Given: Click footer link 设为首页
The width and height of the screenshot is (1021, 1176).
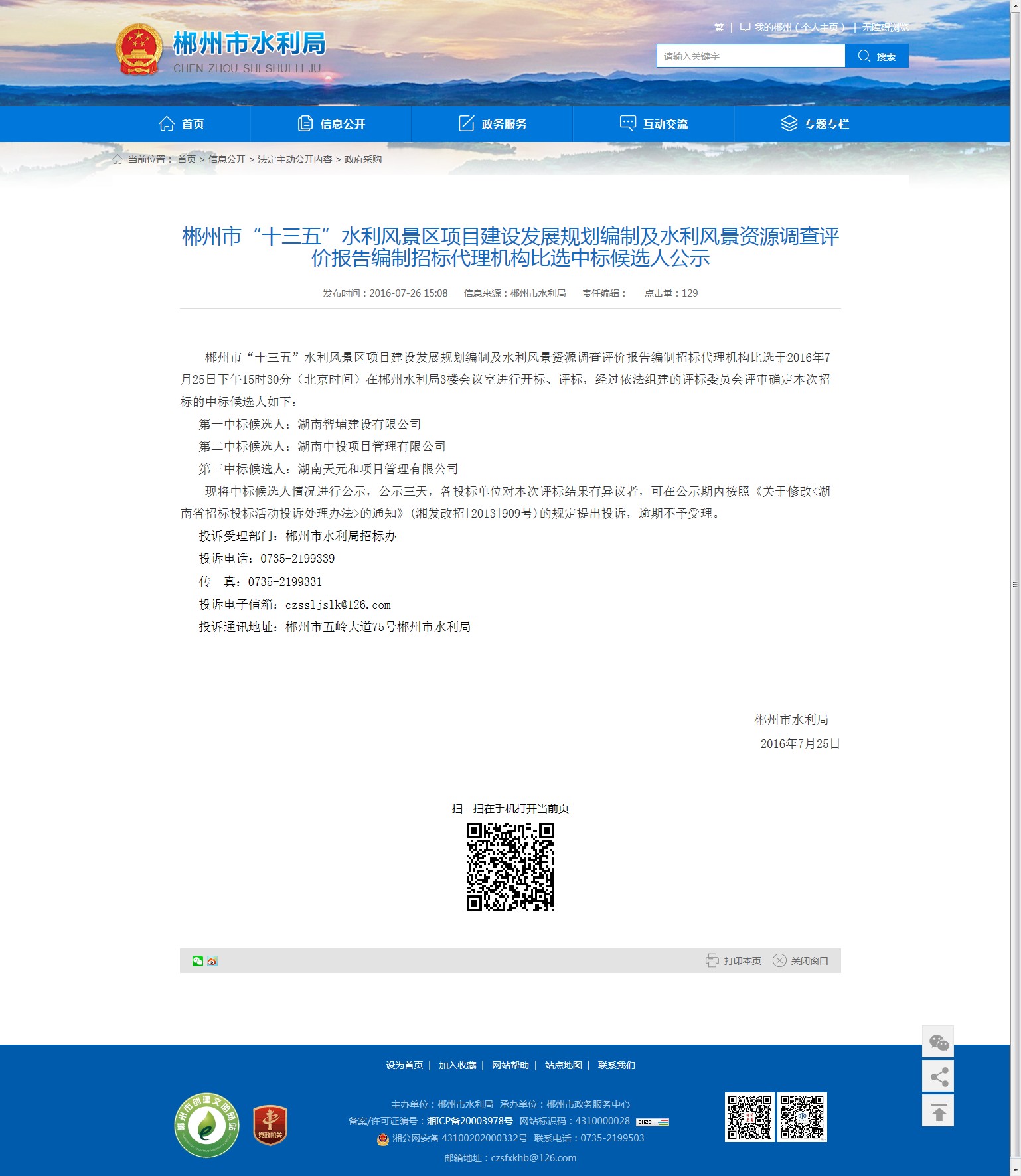Looking at the screenshot, I should [404, 1065].
